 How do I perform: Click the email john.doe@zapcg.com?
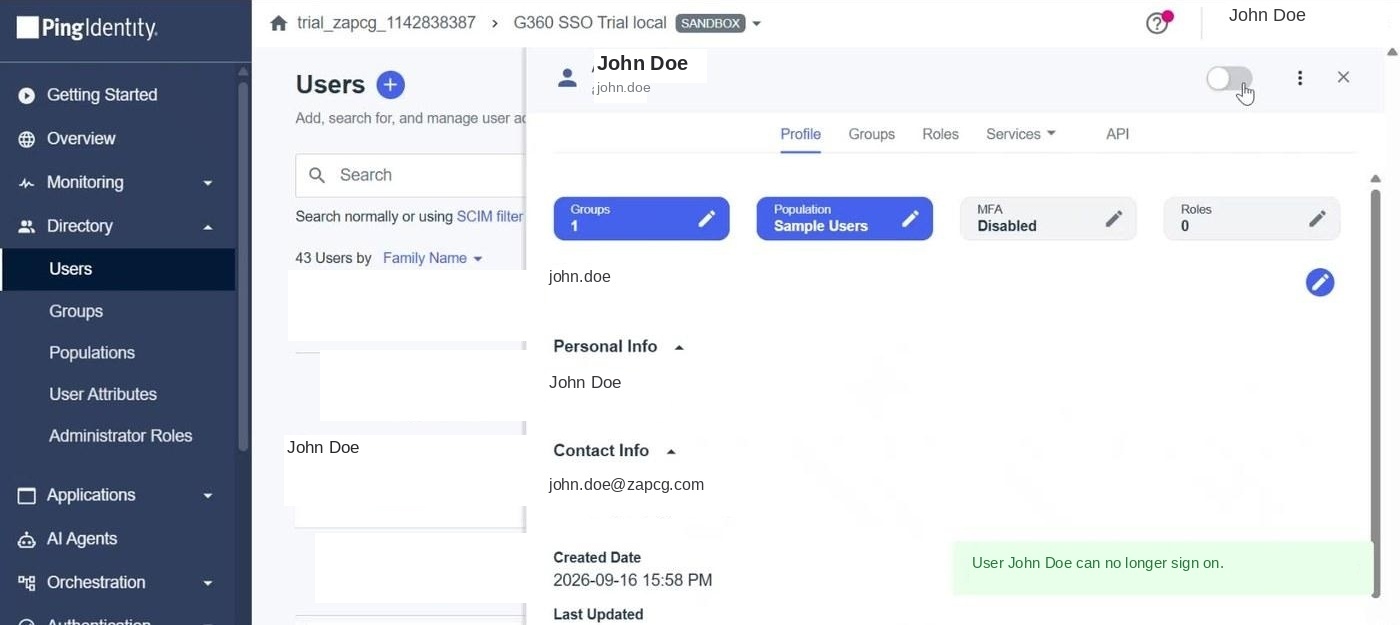626,485
